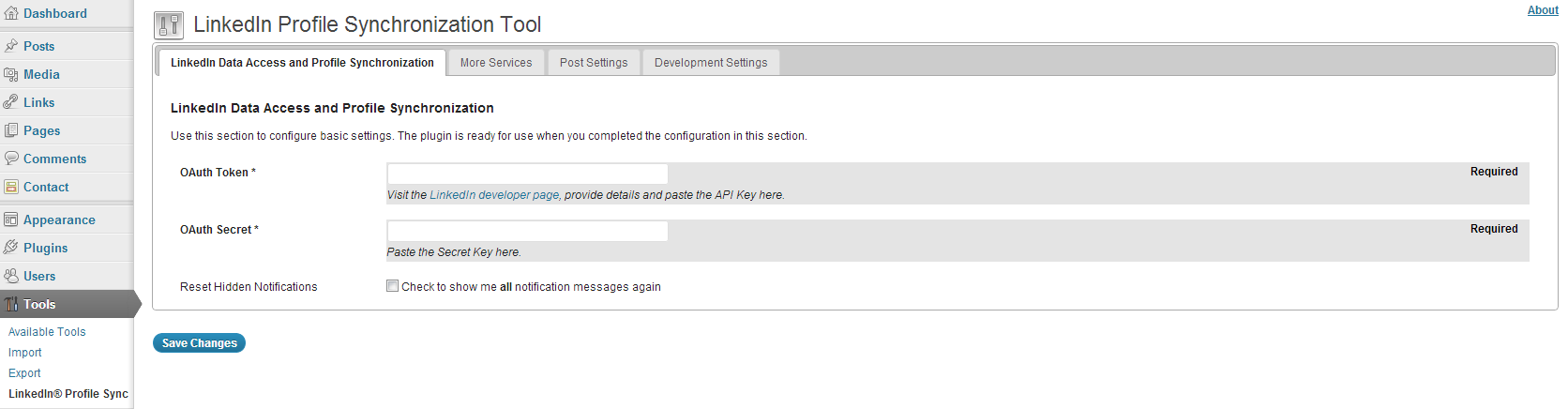
Task: Select the Development Settings tab
Action: (711, 63)
